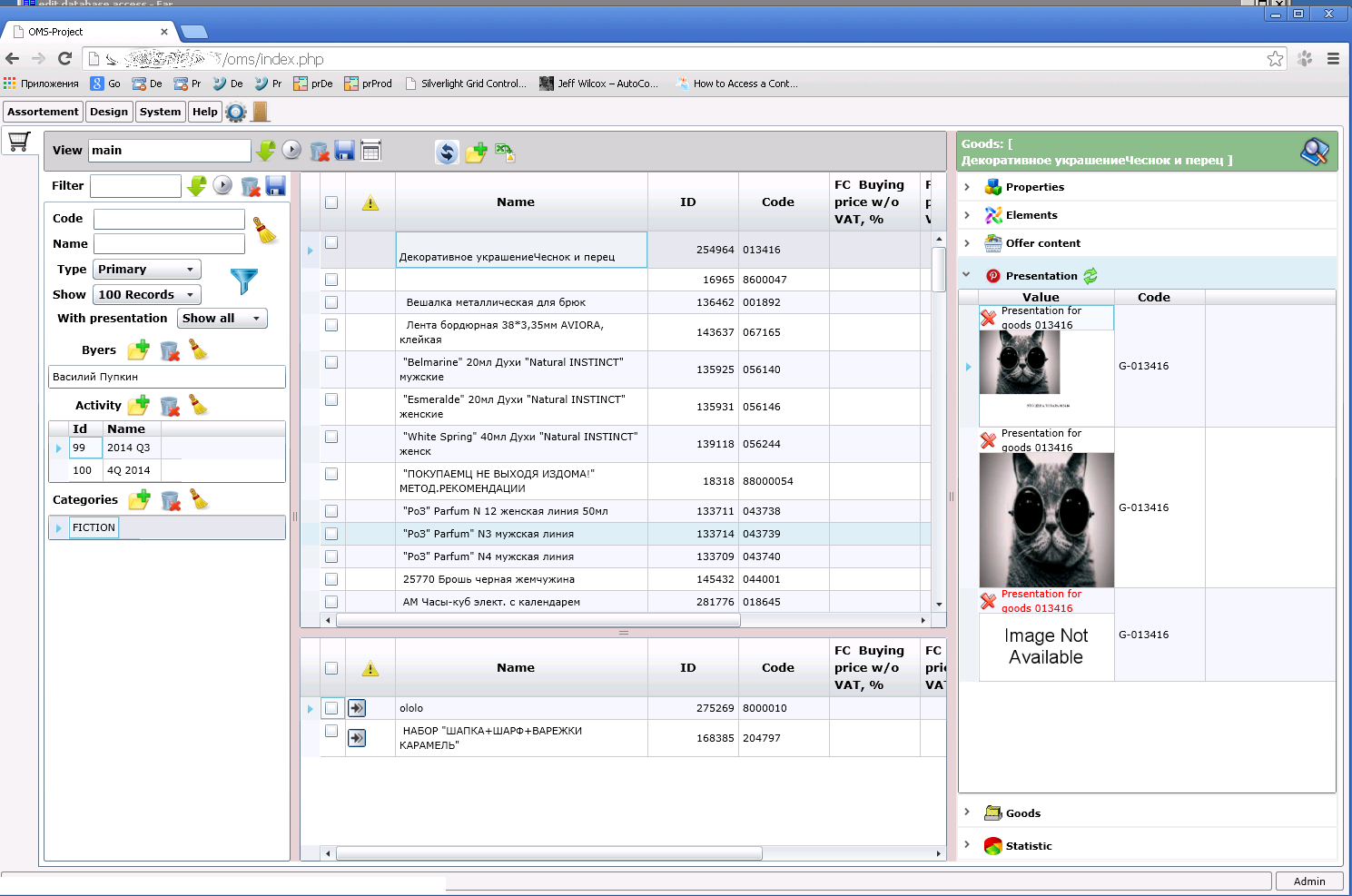Open the grid columns layout icon
This screenshot has height=896, width=1352.
tap(371, 151)
